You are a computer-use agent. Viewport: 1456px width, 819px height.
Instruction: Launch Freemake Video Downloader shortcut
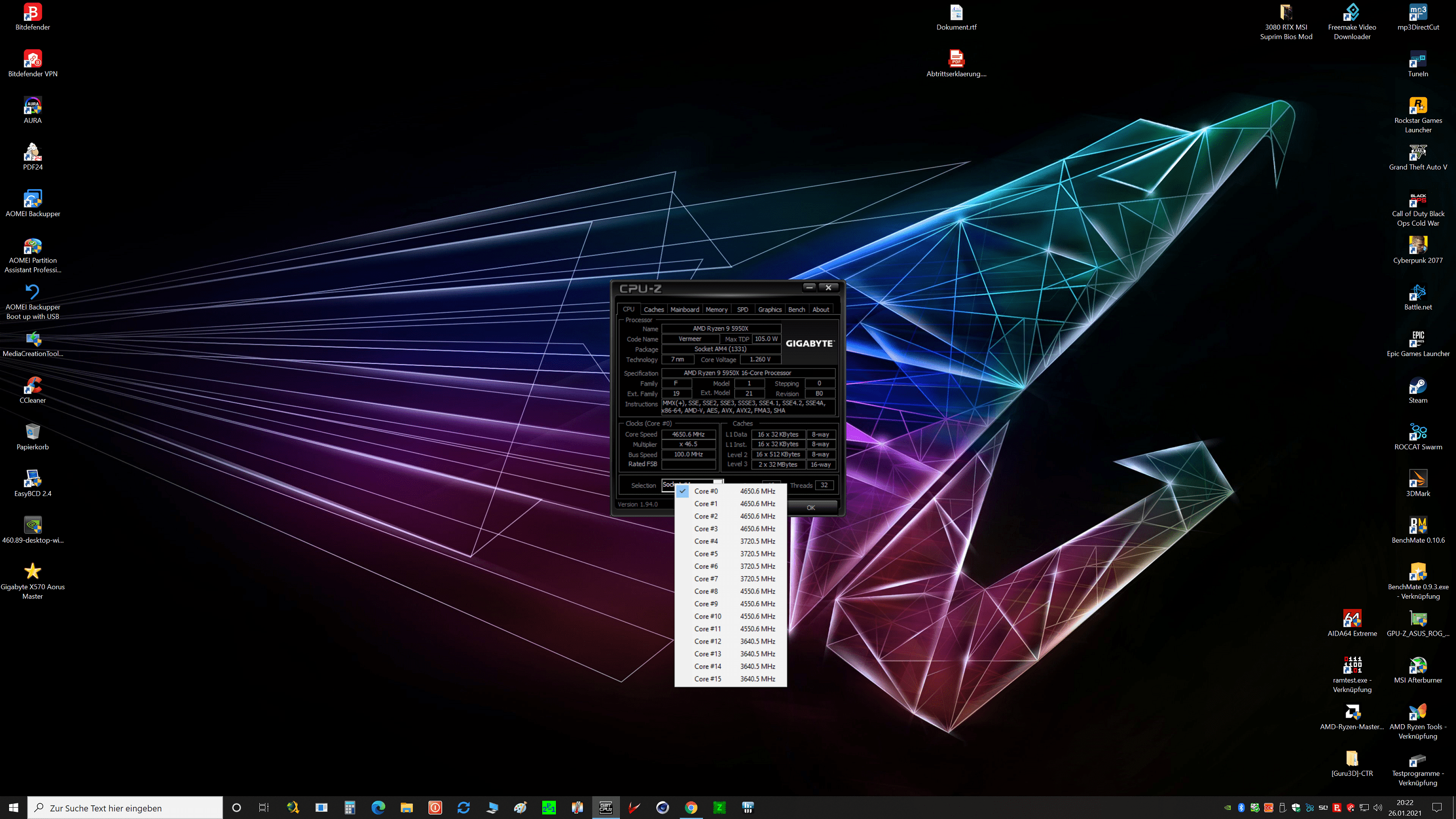pos(1352,21)
